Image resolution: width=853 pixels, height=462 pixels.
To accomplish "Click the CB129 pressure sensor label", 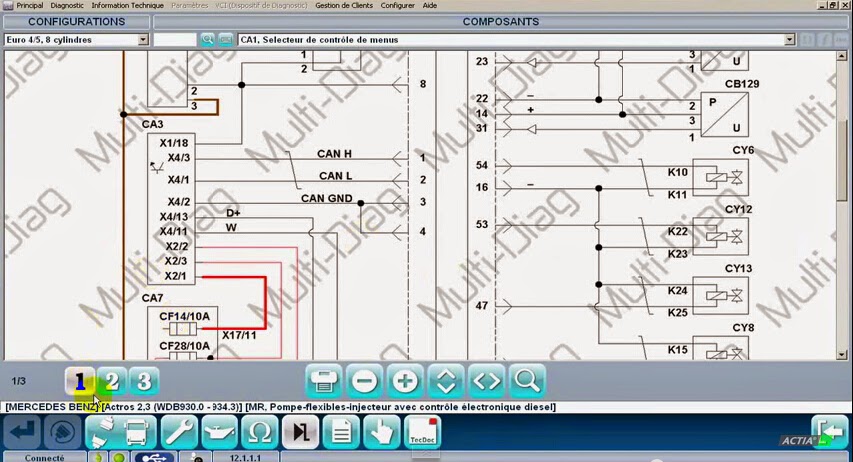I will (742, 84).
